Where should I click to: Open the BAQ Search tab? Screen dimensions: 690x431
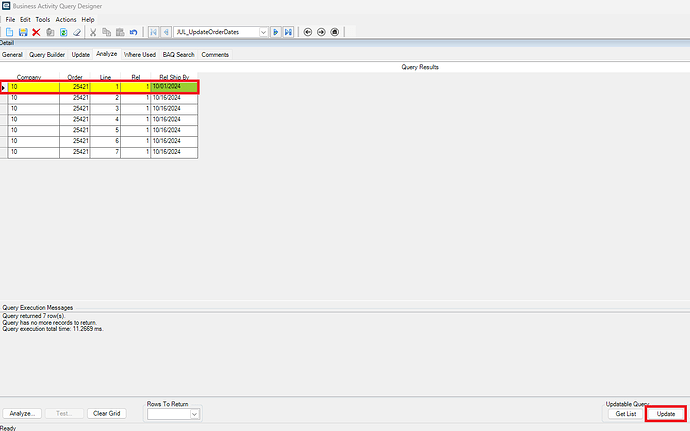[178, 55]
